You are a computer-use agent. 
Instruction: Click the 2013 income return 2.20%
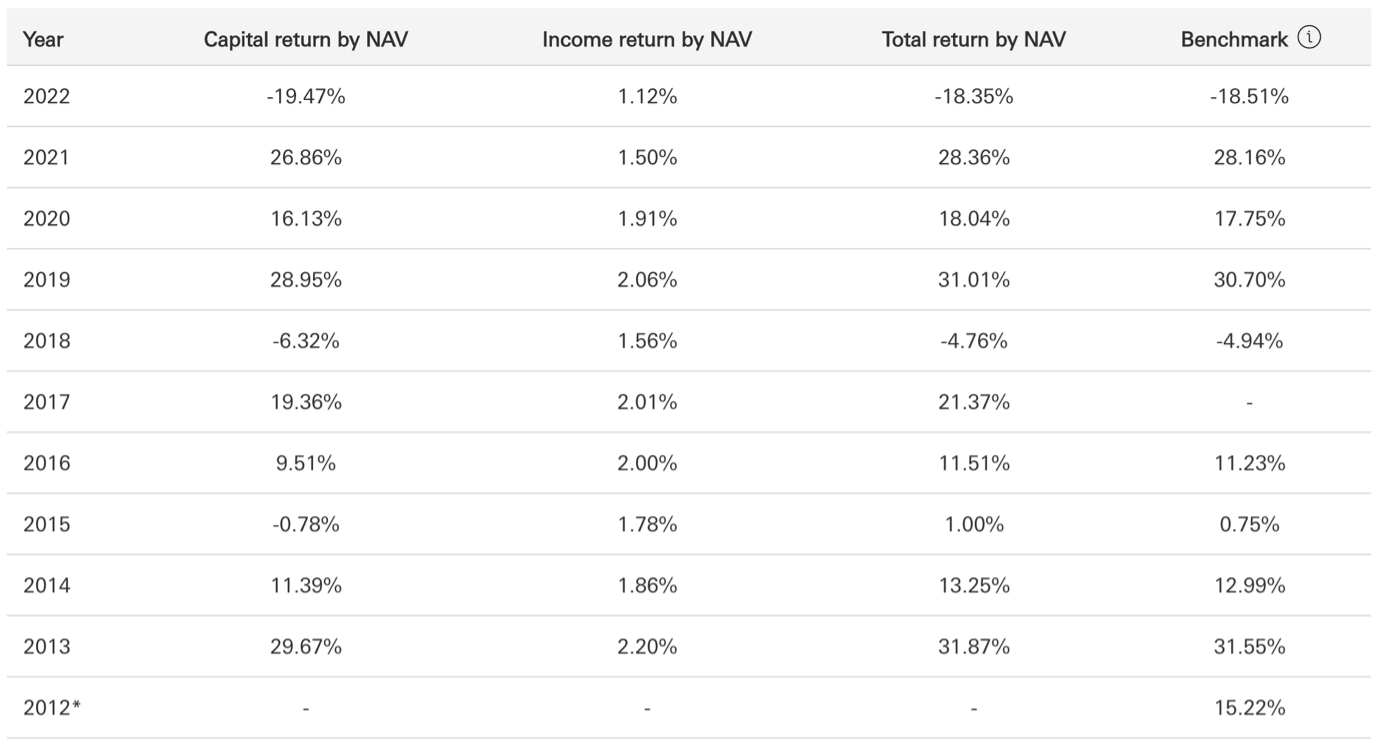coord(647,647)
